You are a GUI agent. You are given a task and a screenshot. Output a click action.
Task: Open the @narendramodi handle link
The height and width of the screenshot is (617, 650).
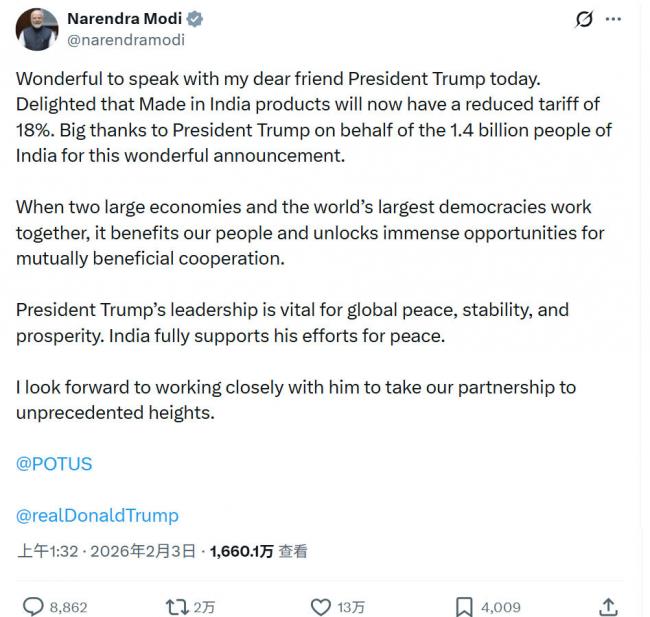pyautogui.click(x=125, y=40)
